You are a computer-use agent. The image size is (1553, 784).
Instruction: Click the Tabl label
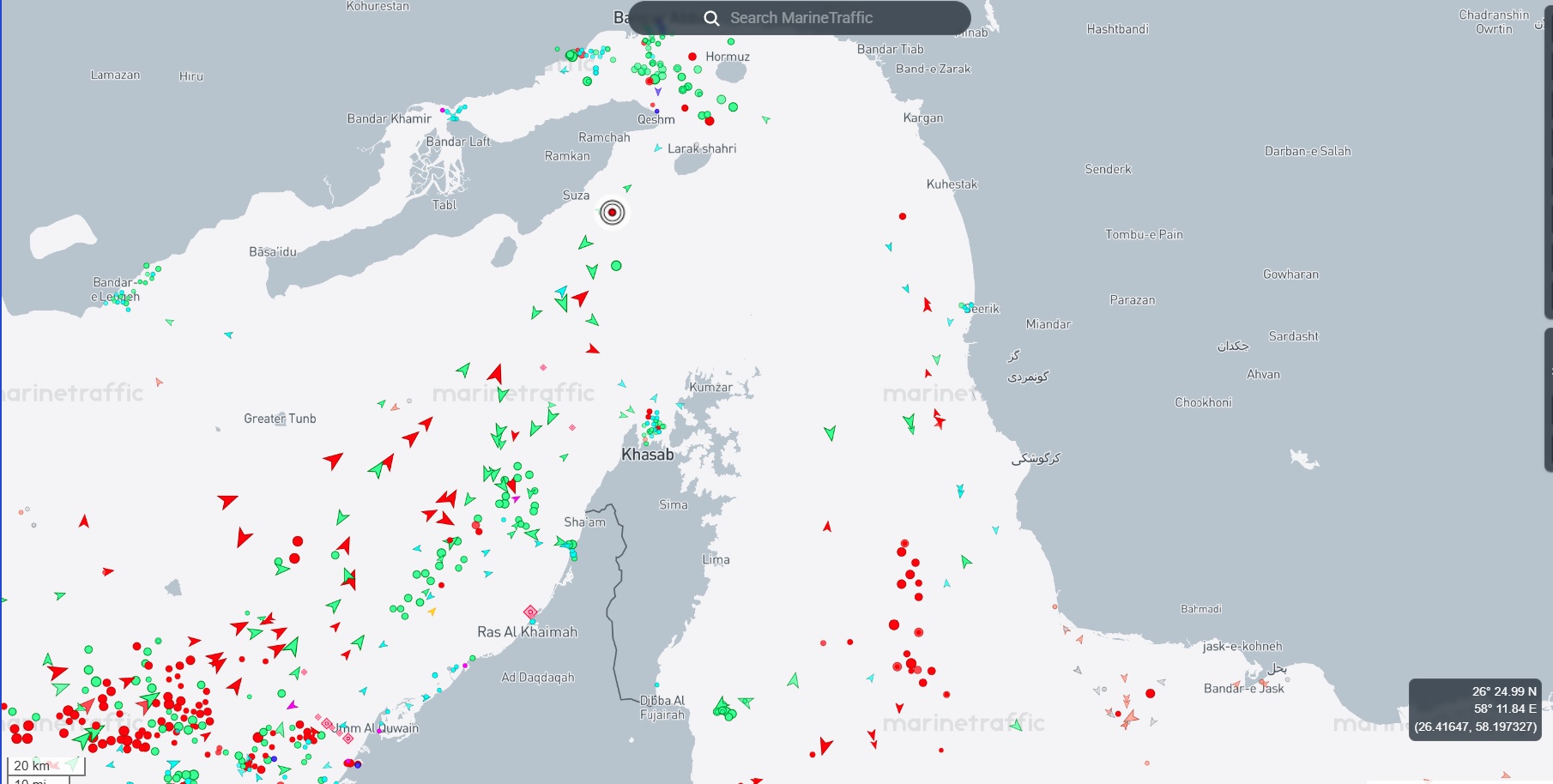444,205
